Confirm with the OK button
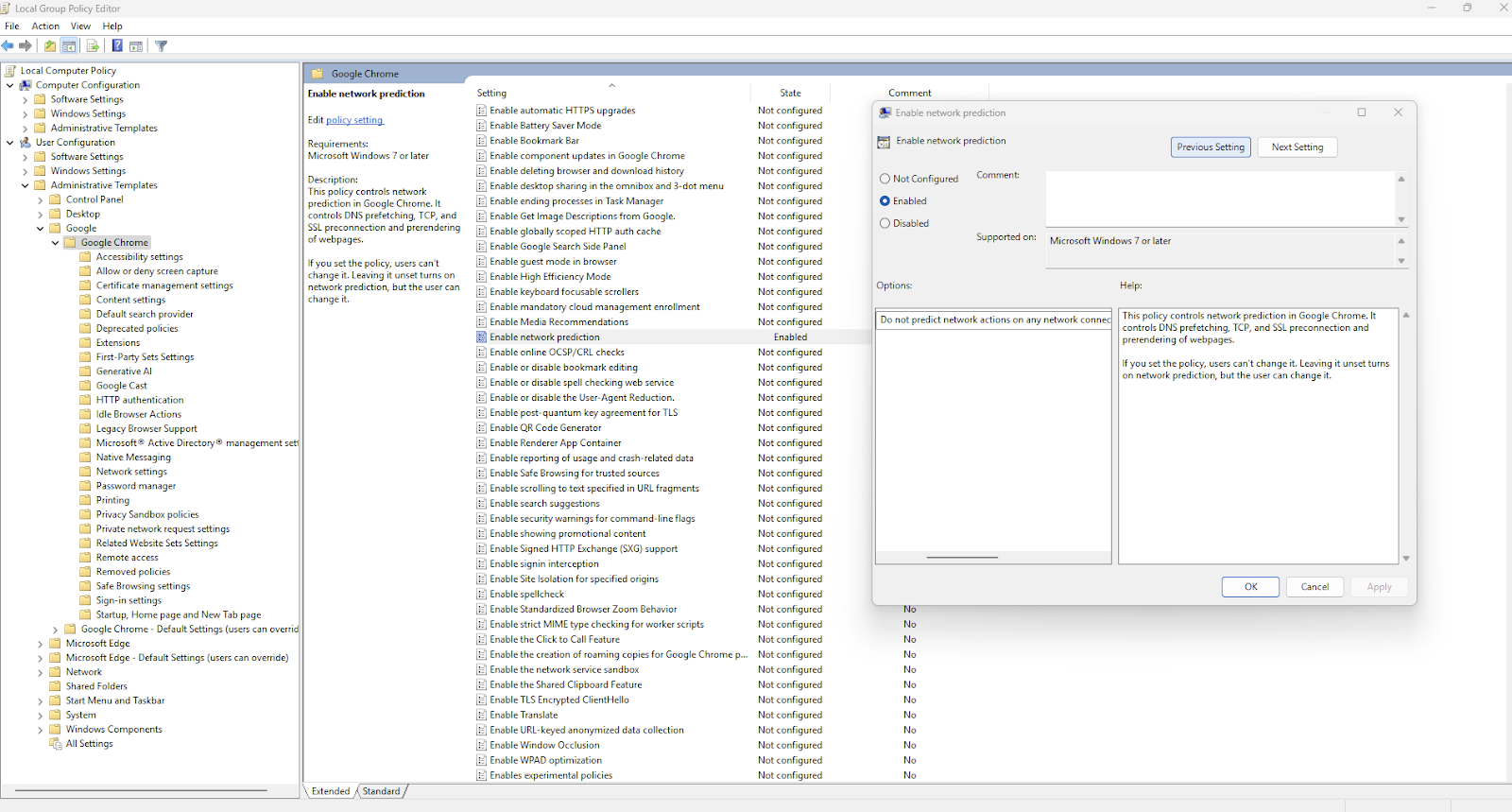 pyautogui.click(x=1250, y=587)
